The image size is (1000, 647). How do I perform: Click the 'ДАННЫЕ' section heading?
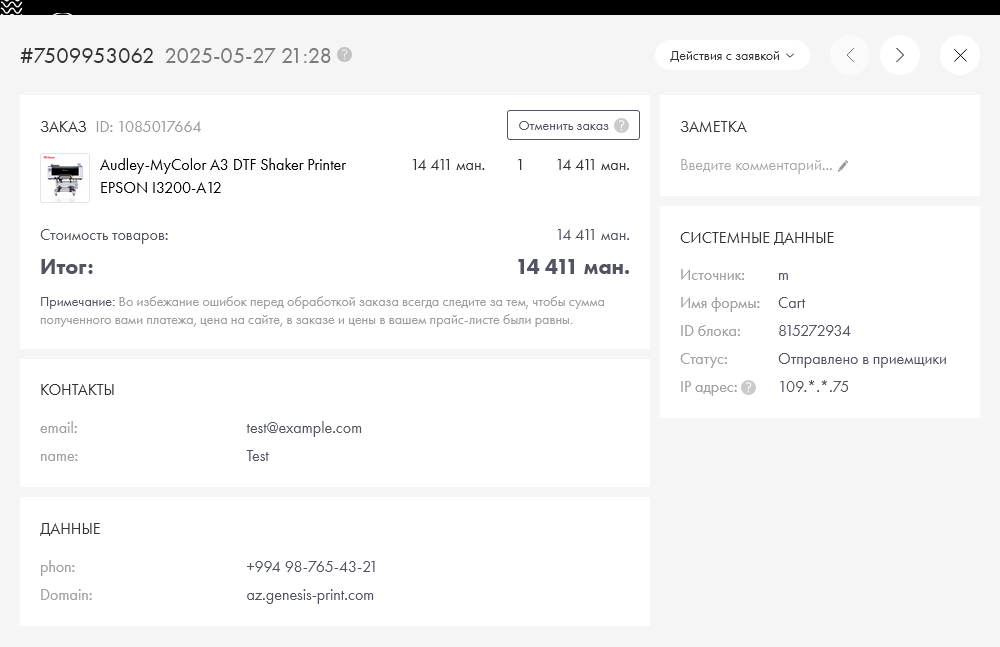point(70,529)
